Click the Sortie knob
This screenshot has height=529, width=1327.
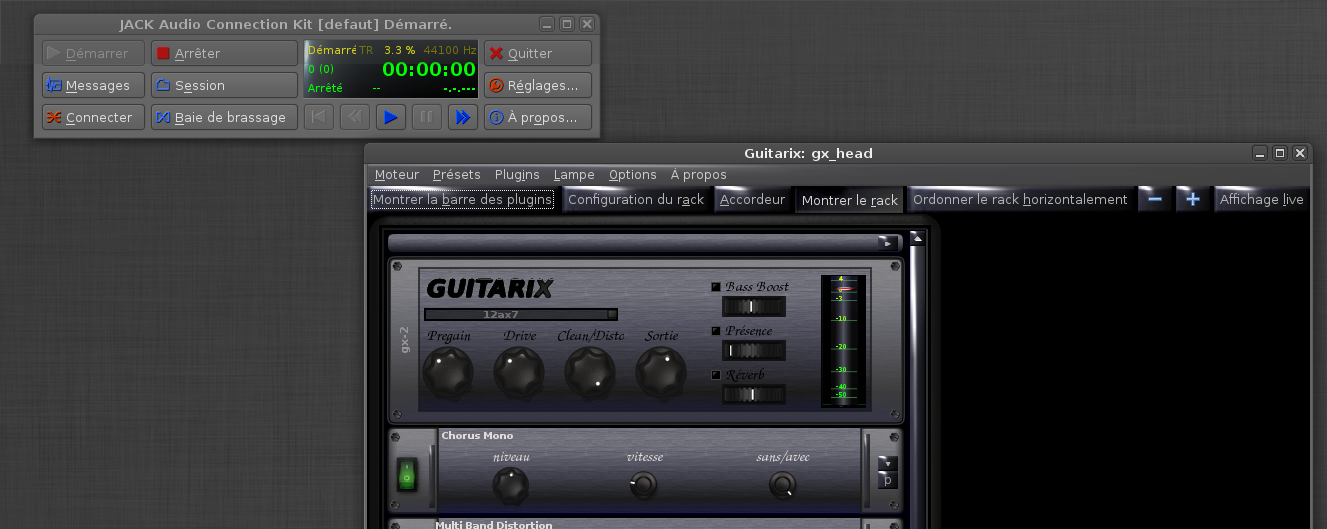(661, 372)
